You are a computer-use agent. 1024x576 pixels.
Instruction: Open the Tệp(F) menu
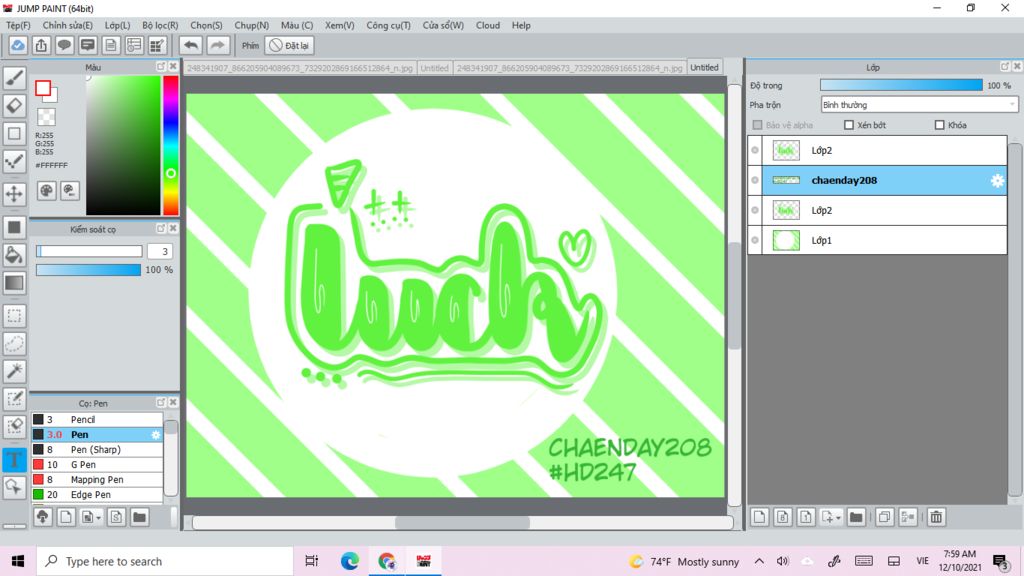tap(18, 25)
